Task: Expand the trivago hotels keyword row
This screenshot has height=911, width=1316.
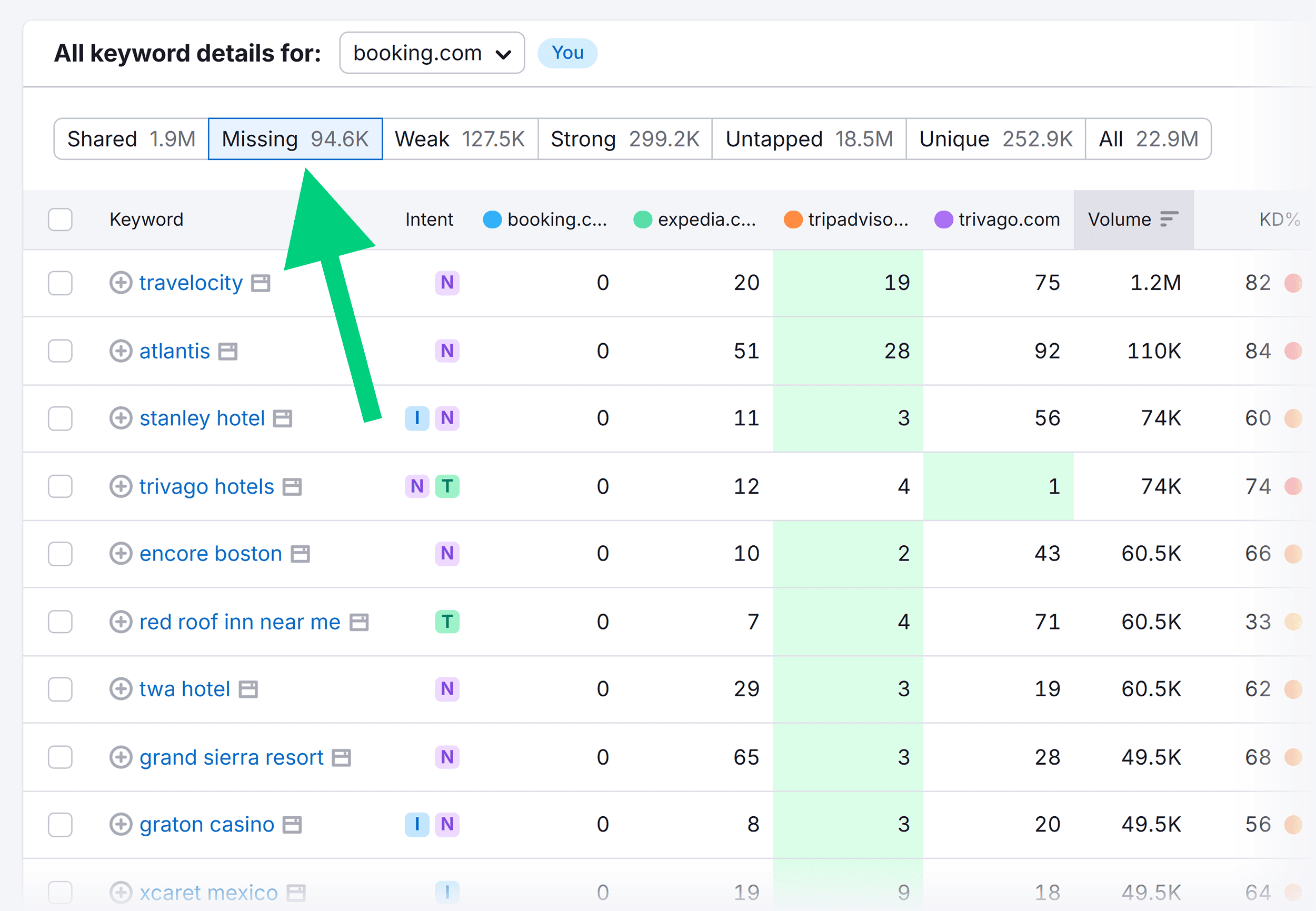Action: click(121, 486)
